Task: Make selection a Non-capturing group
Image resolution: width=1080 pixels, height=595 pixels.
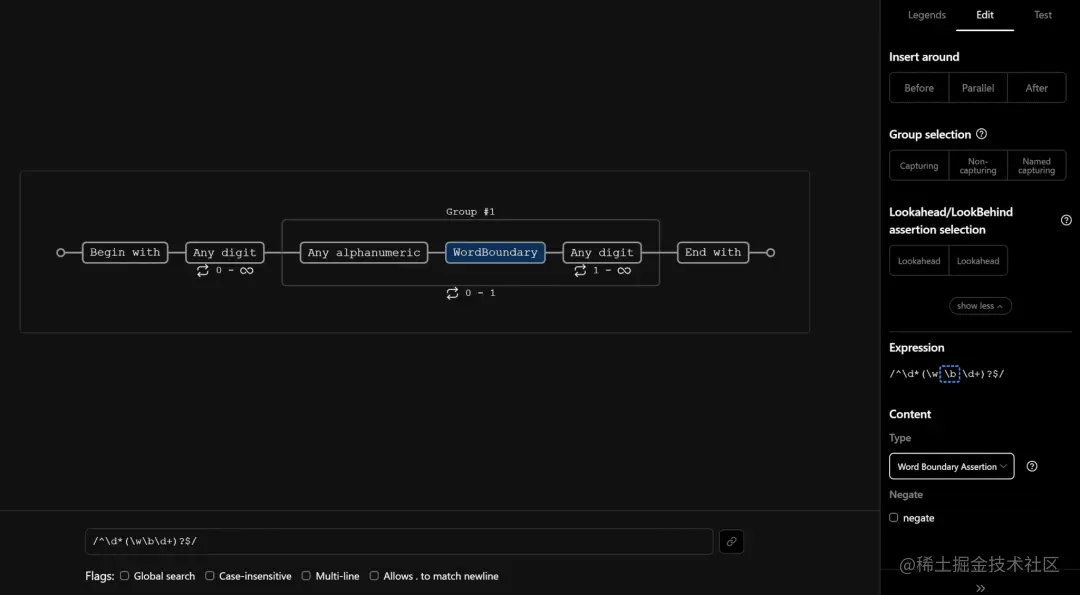Action: click(978, 166)
